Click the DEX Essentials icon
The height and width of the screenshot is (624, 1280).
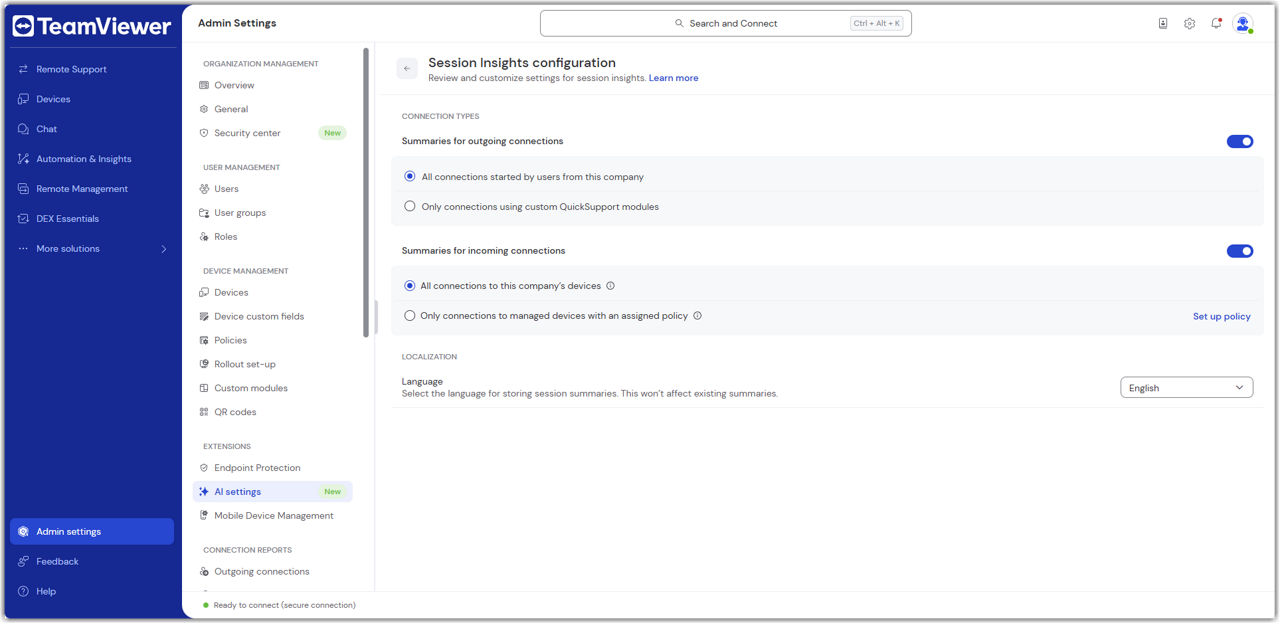coord(23,219)
